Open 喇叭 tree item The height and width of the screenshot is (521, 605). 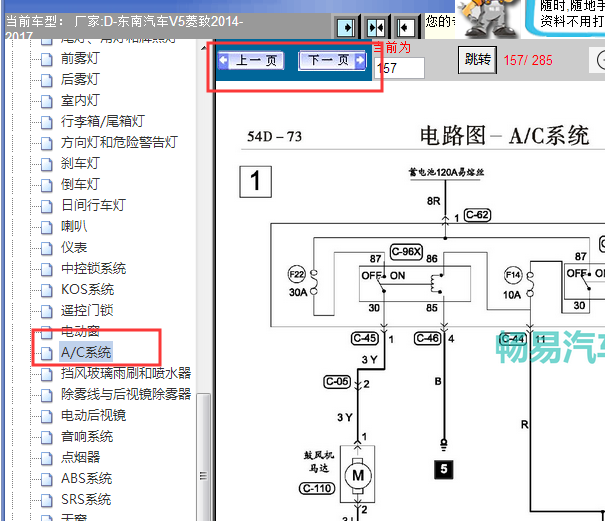[74, 226]
